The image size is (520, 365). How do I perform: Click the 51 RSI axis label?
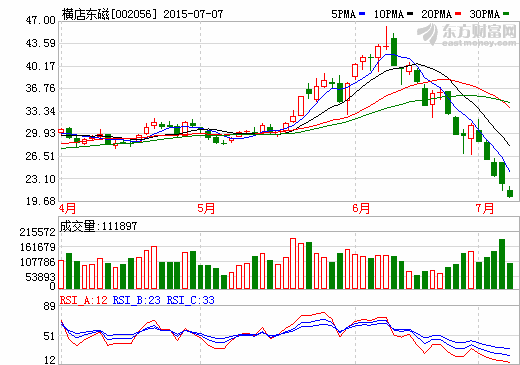(49, 336)
